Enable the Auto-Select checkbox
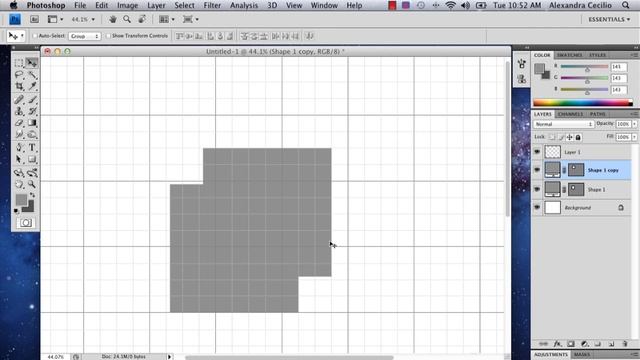 [x=35, y=36]
